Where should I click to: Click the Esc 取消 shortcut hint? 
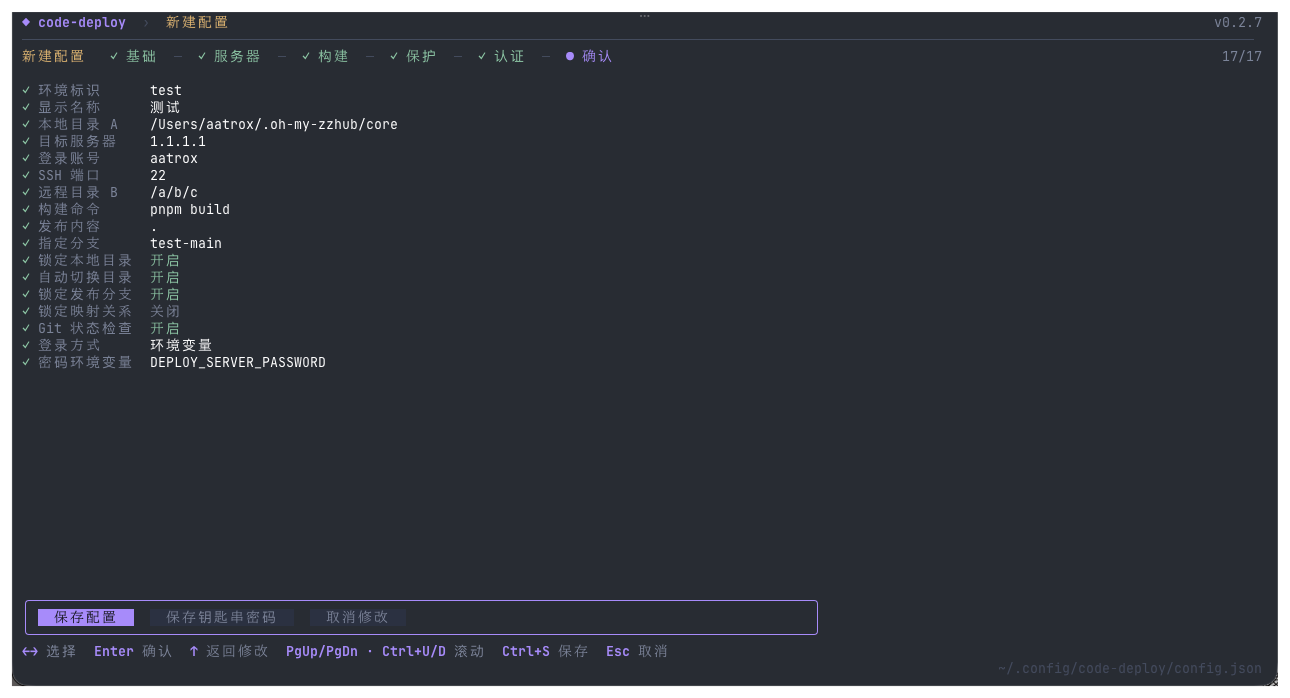(x=636, y=651)
